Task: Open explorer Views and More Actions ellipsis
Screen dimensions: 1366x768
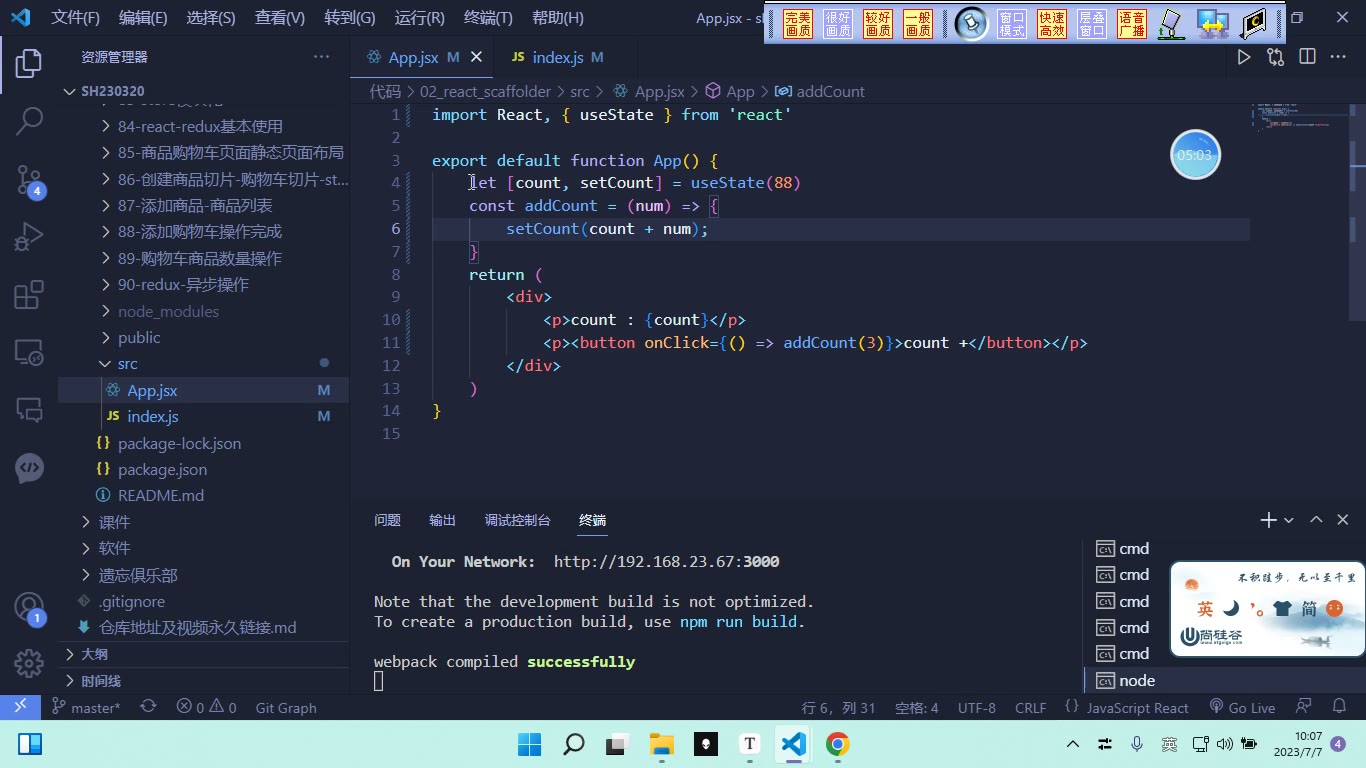Action: tap(321, 57)
